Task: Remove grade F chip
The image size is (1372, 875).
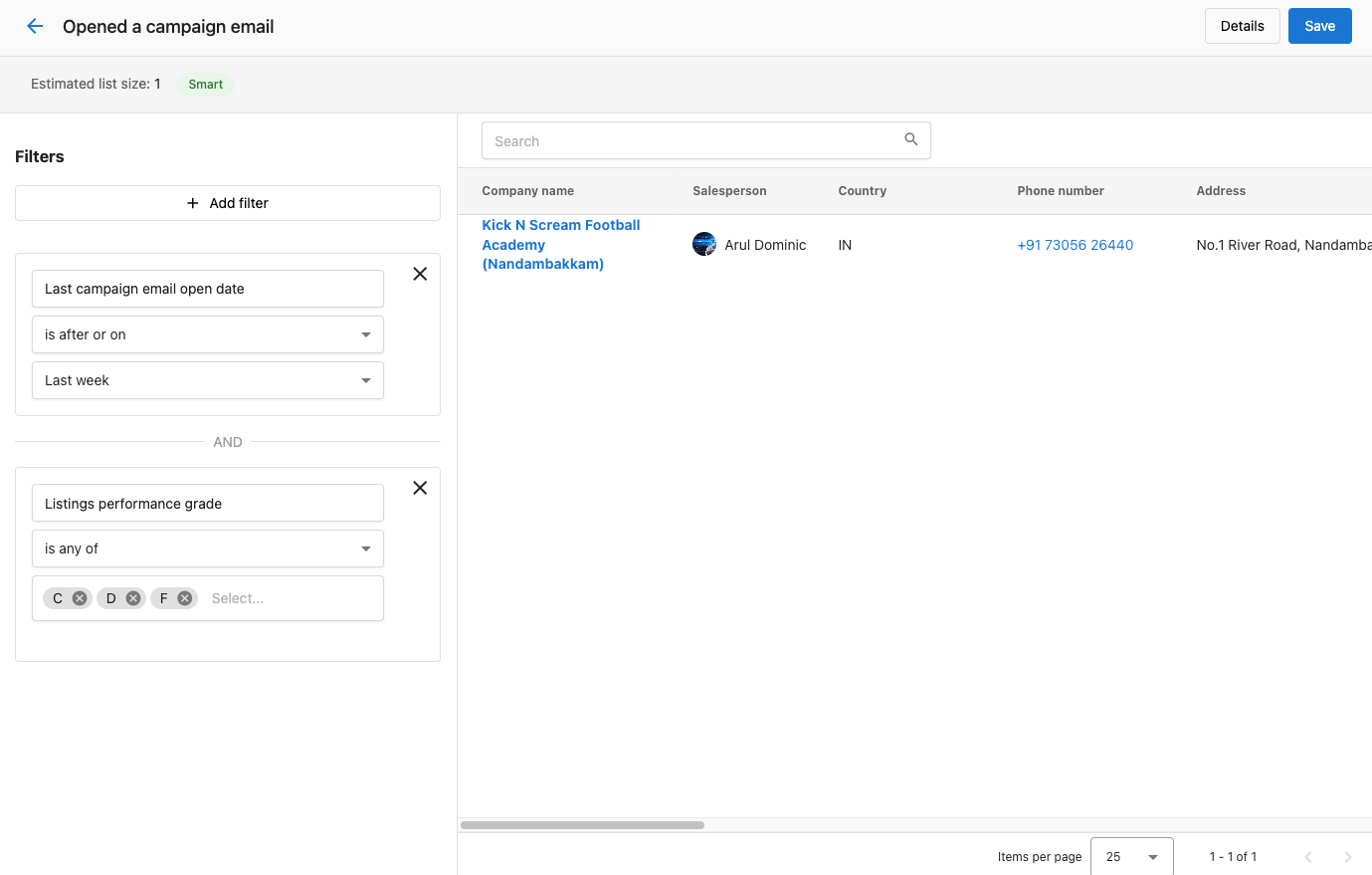Action: 185,598
